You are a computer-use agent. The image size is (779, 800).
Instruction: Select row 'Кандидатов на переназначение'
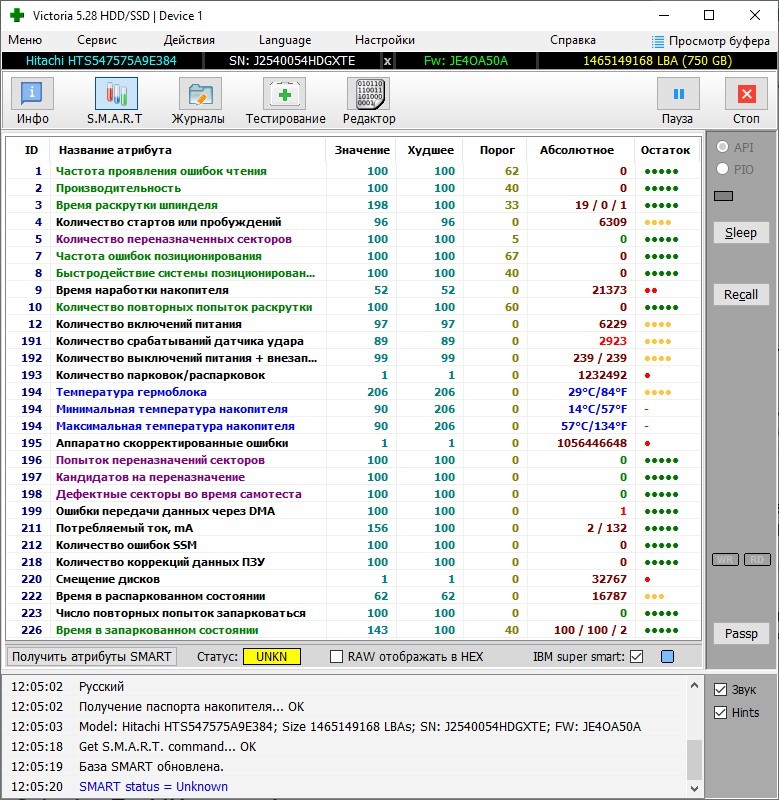353,477
